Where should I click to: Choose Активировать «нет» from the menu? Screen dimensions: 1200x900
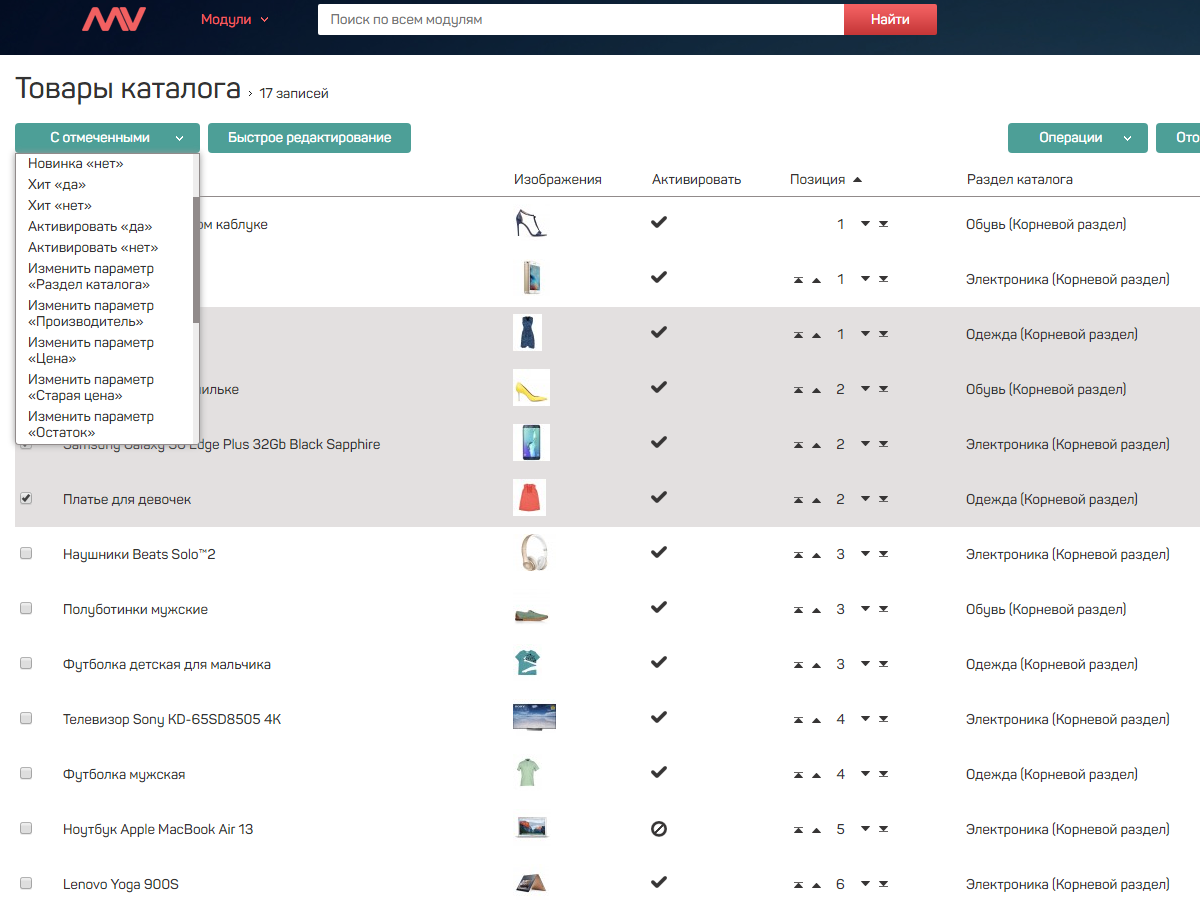tap(93, 247)
